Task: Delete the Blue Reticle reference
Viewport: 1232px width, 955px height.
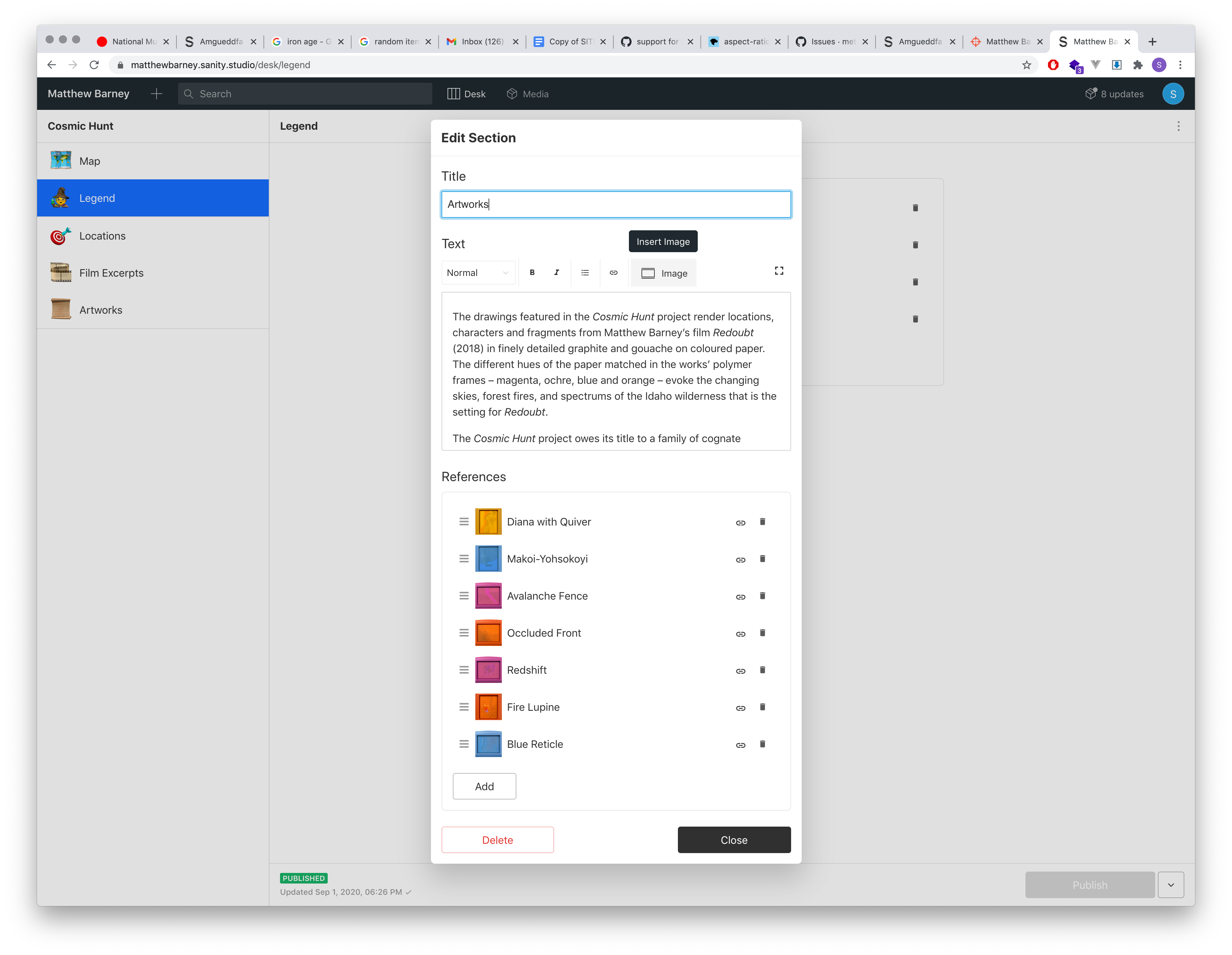Action: (762, 744)
